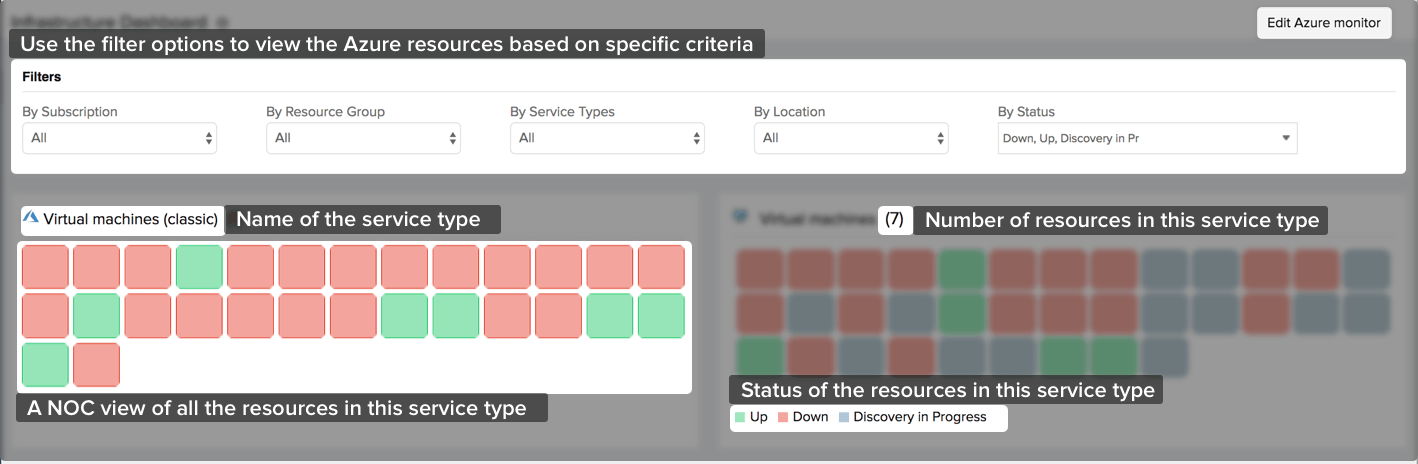Click the red tile in classic VMs third row
1418x464 pixels.
click(96, 365)
